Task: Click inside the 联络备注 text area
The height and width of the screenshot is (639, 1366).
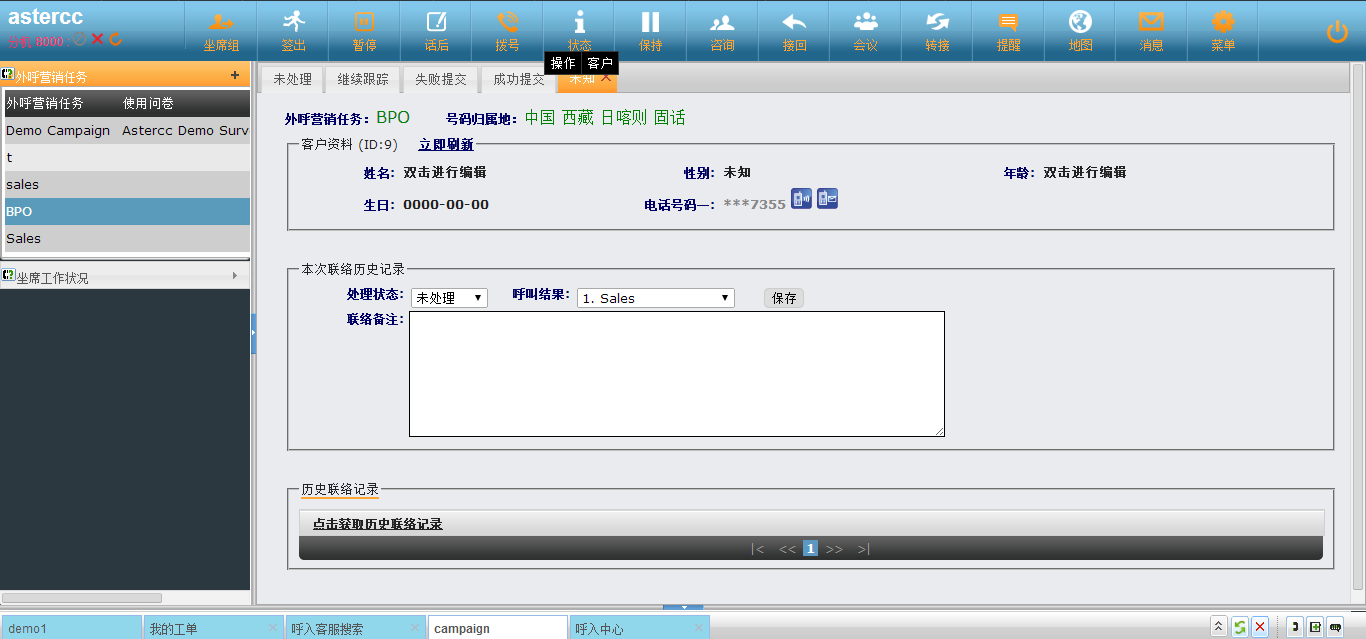Action: (676, 373)
